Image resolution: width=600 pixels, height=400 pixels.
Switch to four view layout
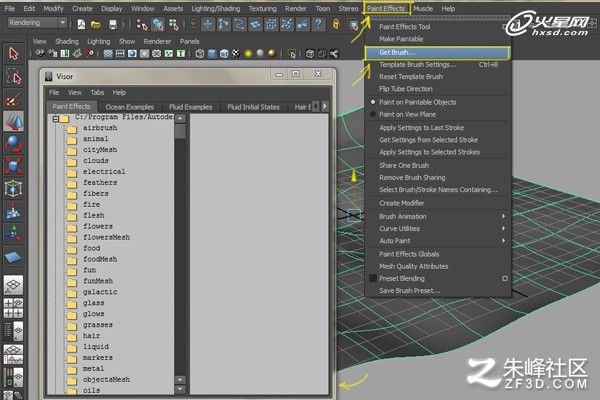[x=13, y=309]
